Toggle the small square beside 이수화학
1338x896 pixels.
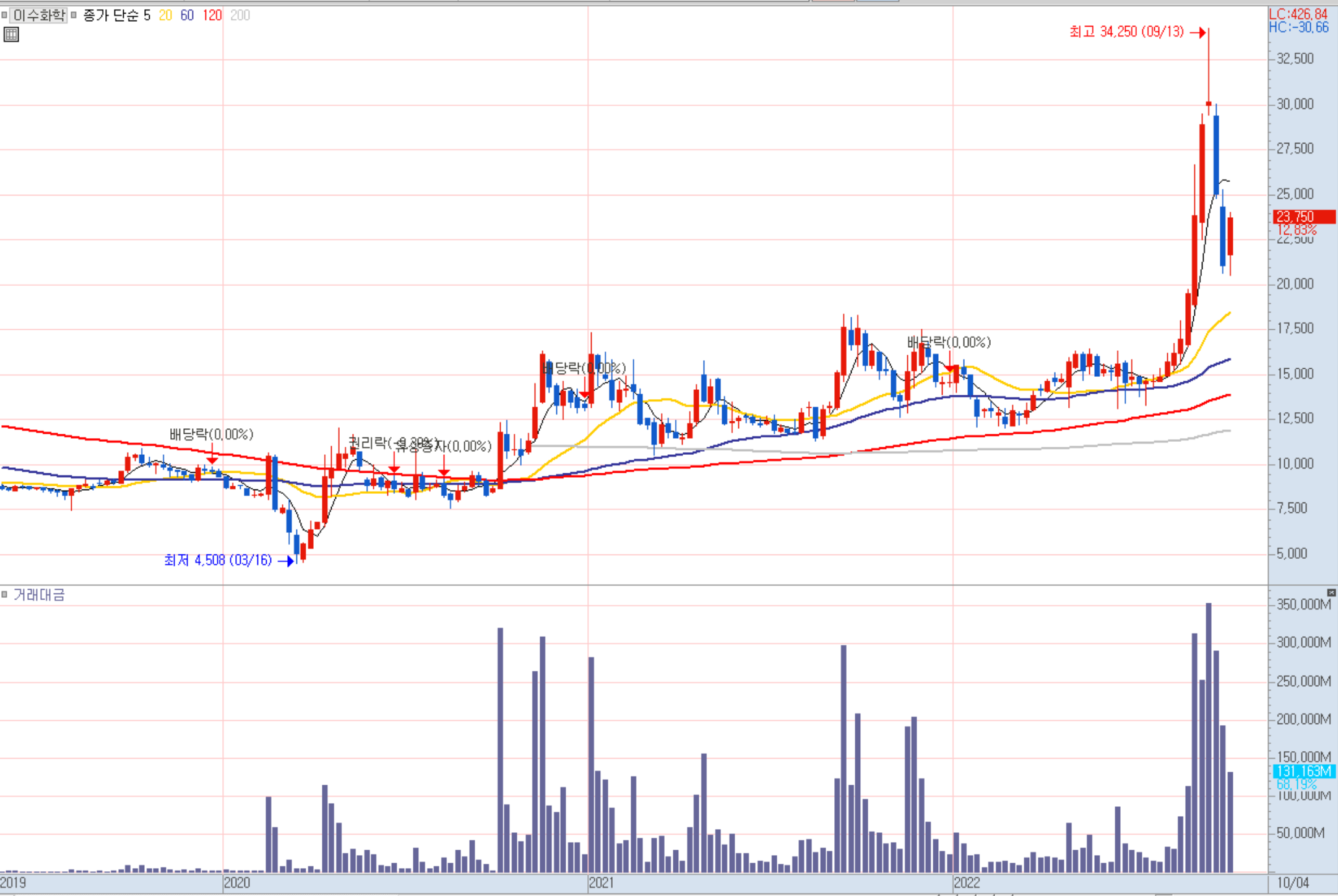[4, 15]
